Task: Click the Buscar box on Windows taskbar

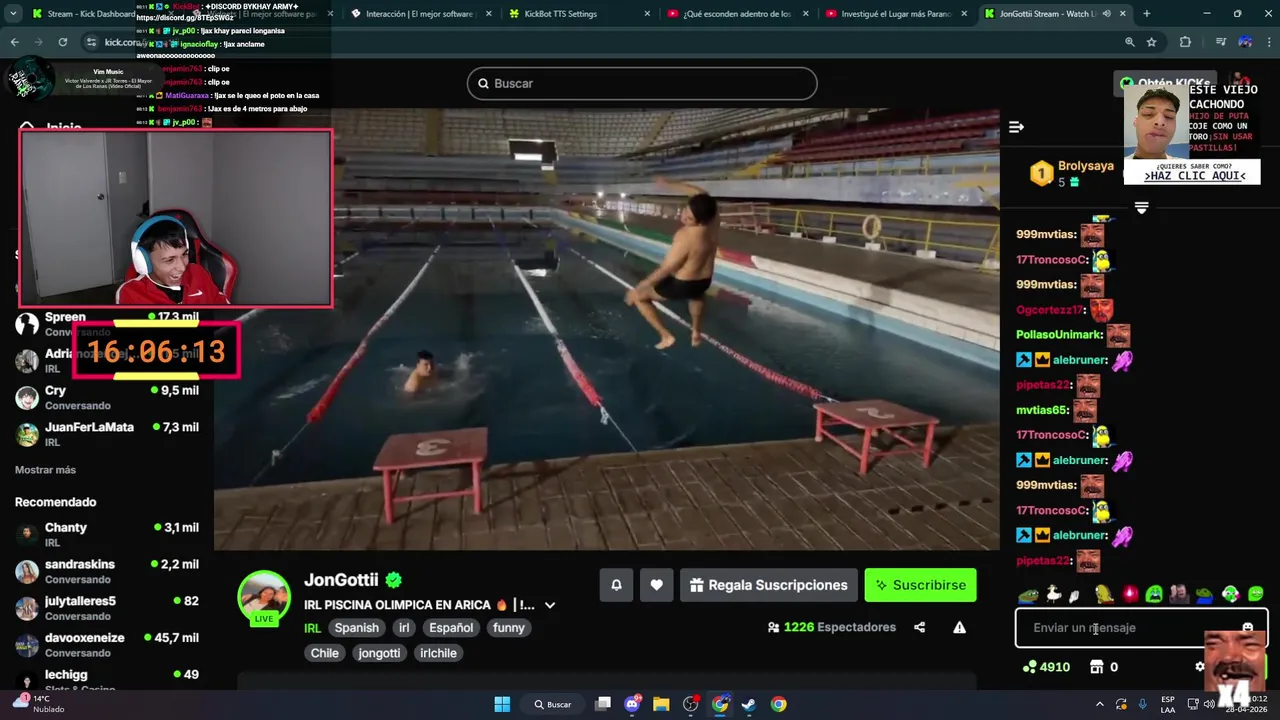Action: (x=553, y=704)
